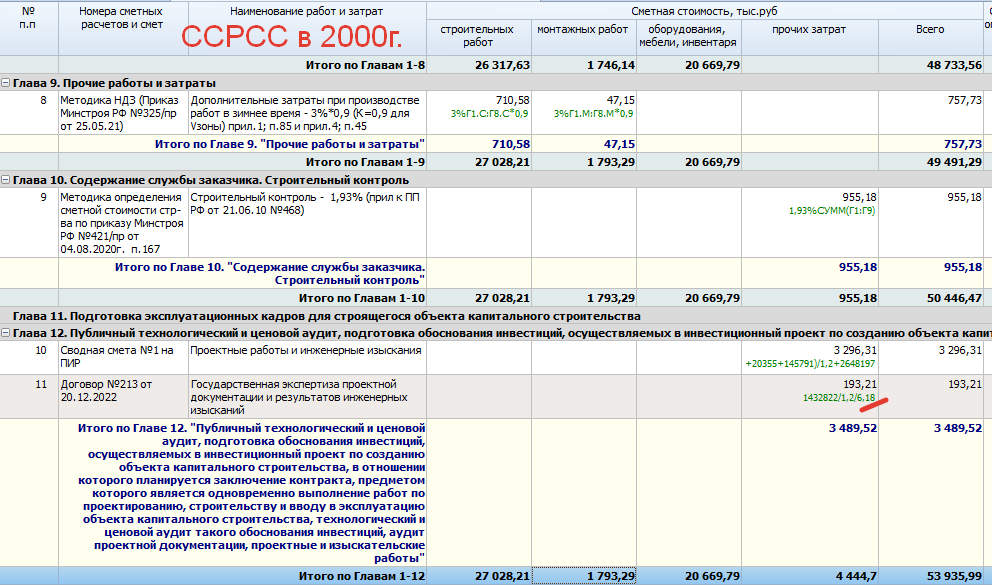The width and height of the screenshot is (992, 585).
Task: Select 757,73 Всего cell in row 8
Action: (930, 113)
